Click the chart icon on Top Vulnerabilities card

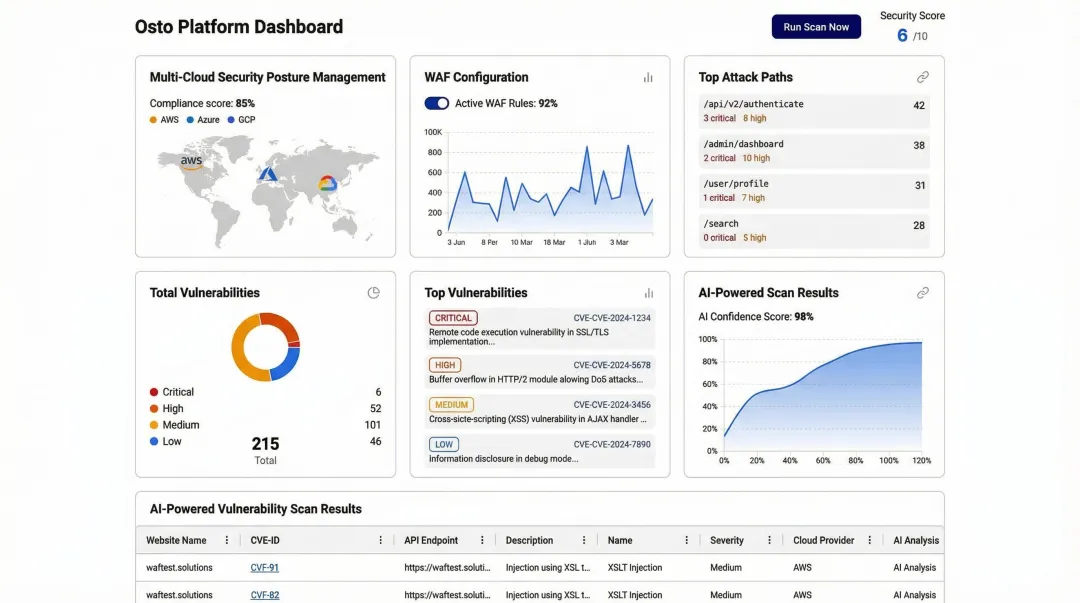click(x=648, y=292)
